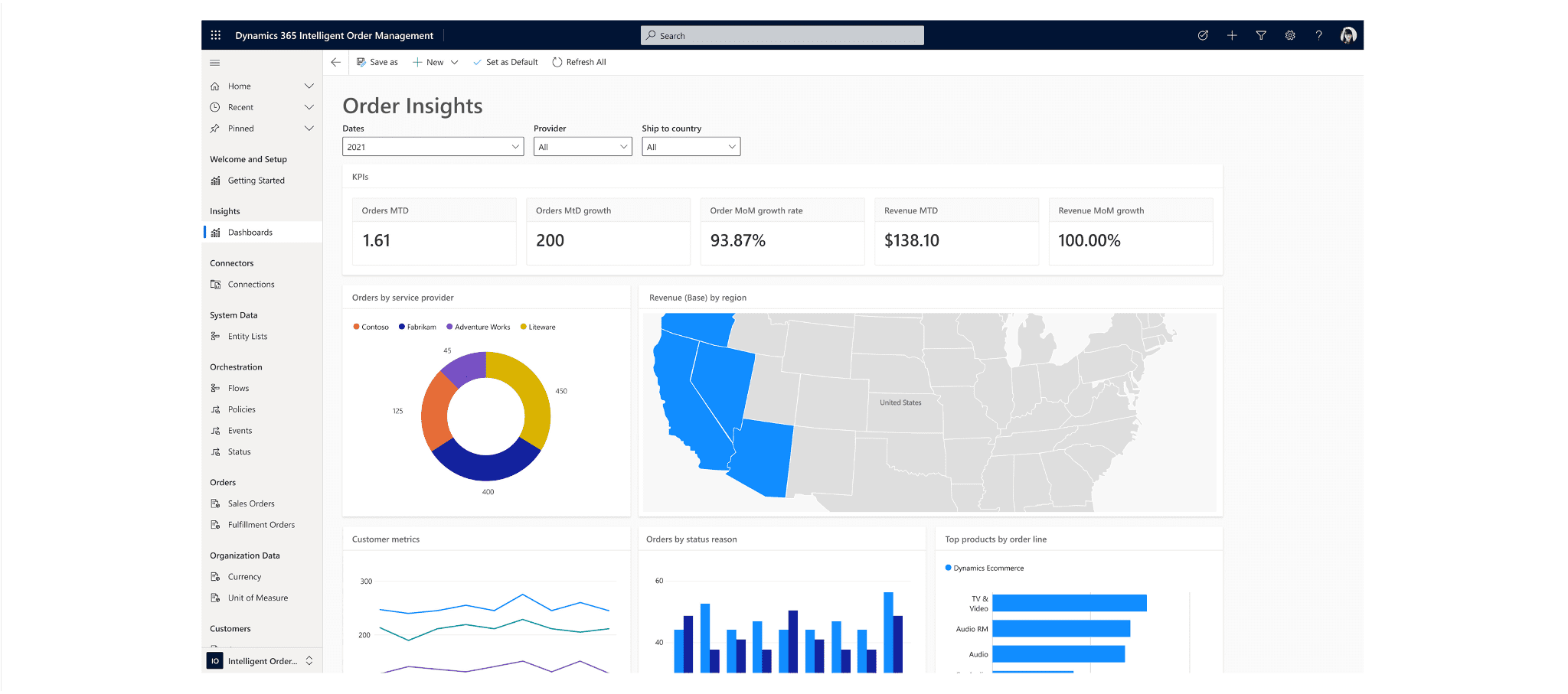
Task: Open the Provider dropdown
Action: pyautogui.click(x=583, y=147)
